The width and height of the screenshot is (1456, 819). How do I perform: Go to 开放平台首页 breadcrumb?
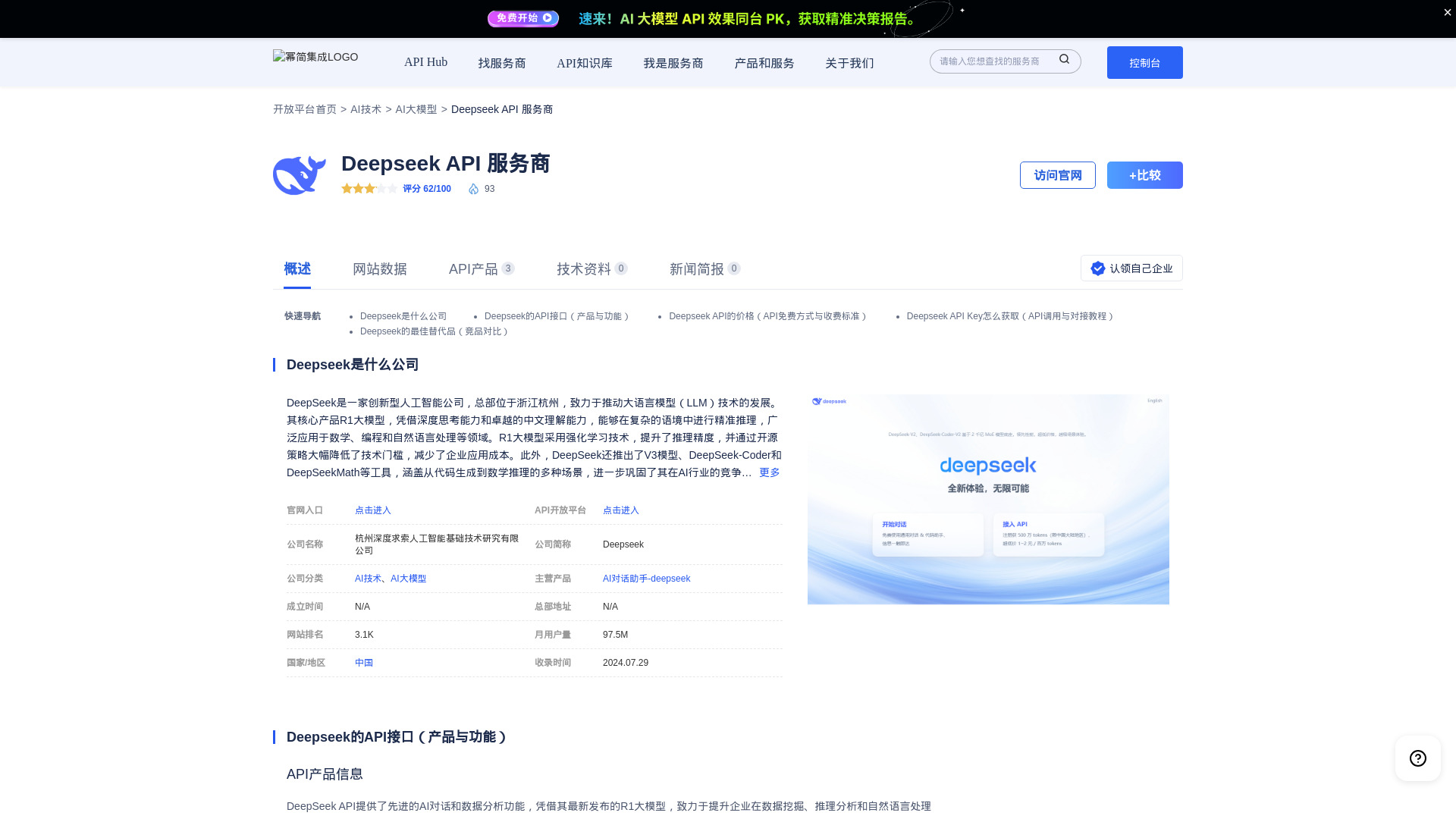pyautogui.click(x=305, y=109)
